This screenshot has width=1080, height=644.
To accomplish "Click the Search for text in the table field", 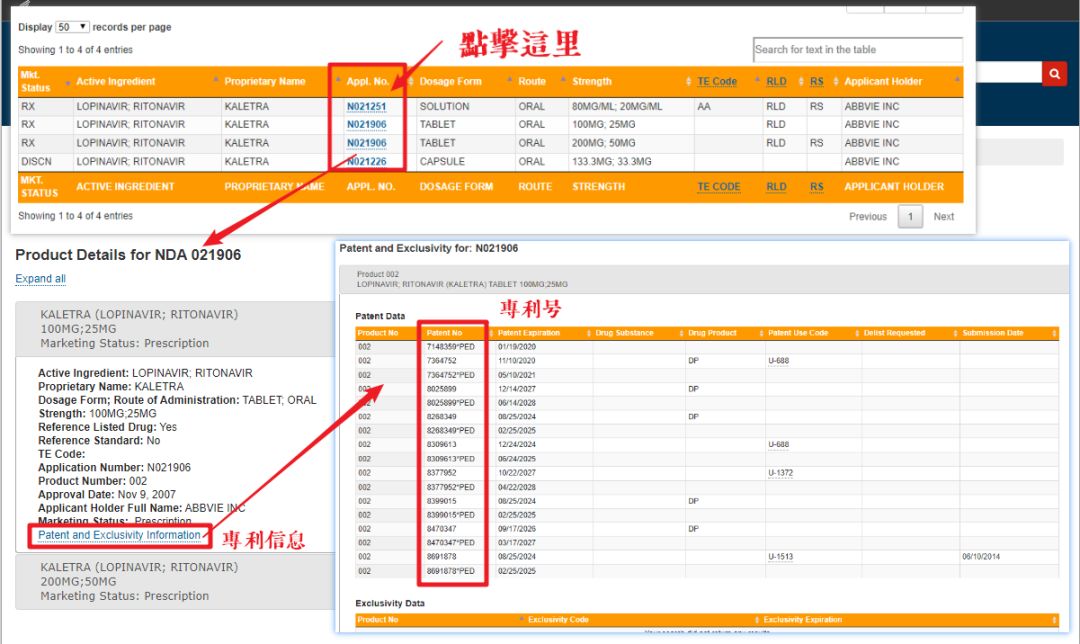I will coord(858,50).
